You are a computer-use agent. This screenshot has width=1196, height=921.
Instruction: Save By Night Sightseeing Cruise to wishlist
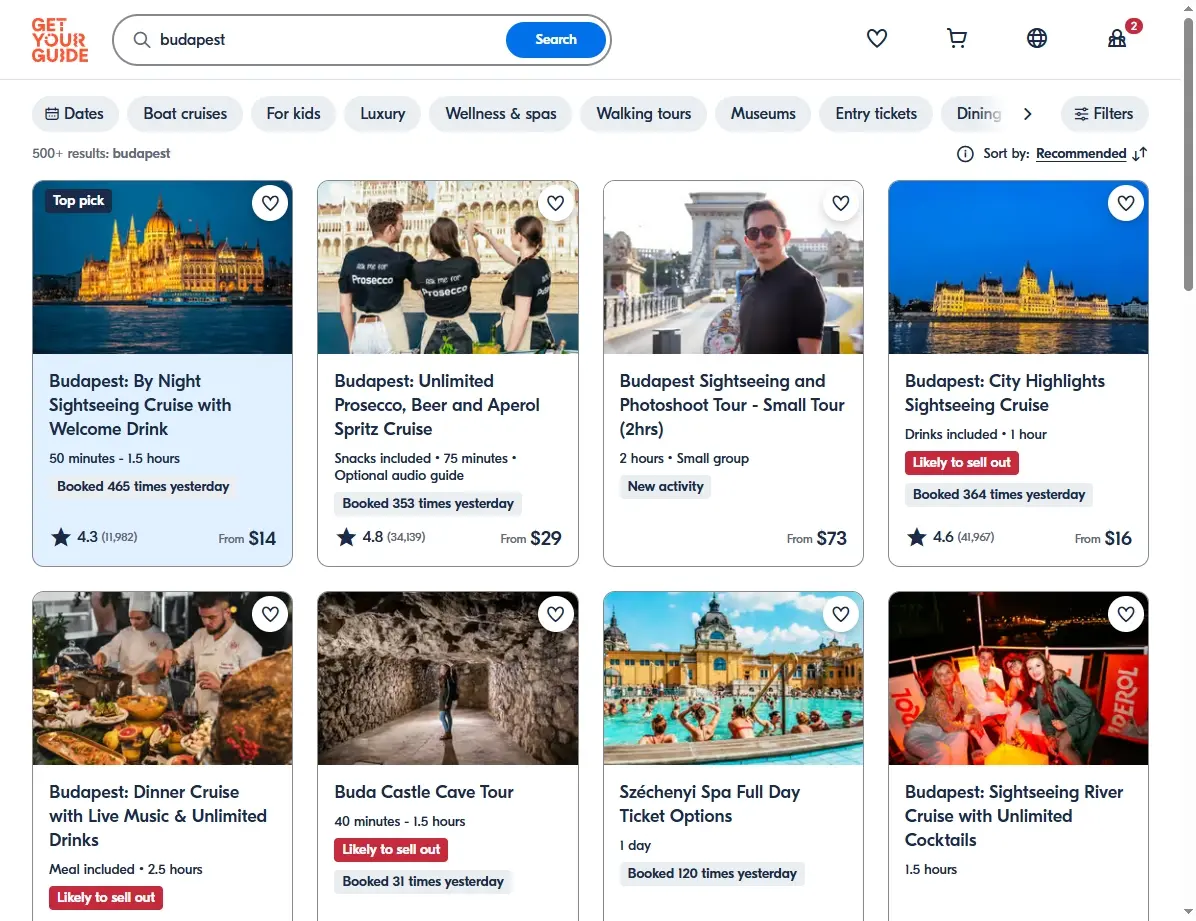[270, 203]
